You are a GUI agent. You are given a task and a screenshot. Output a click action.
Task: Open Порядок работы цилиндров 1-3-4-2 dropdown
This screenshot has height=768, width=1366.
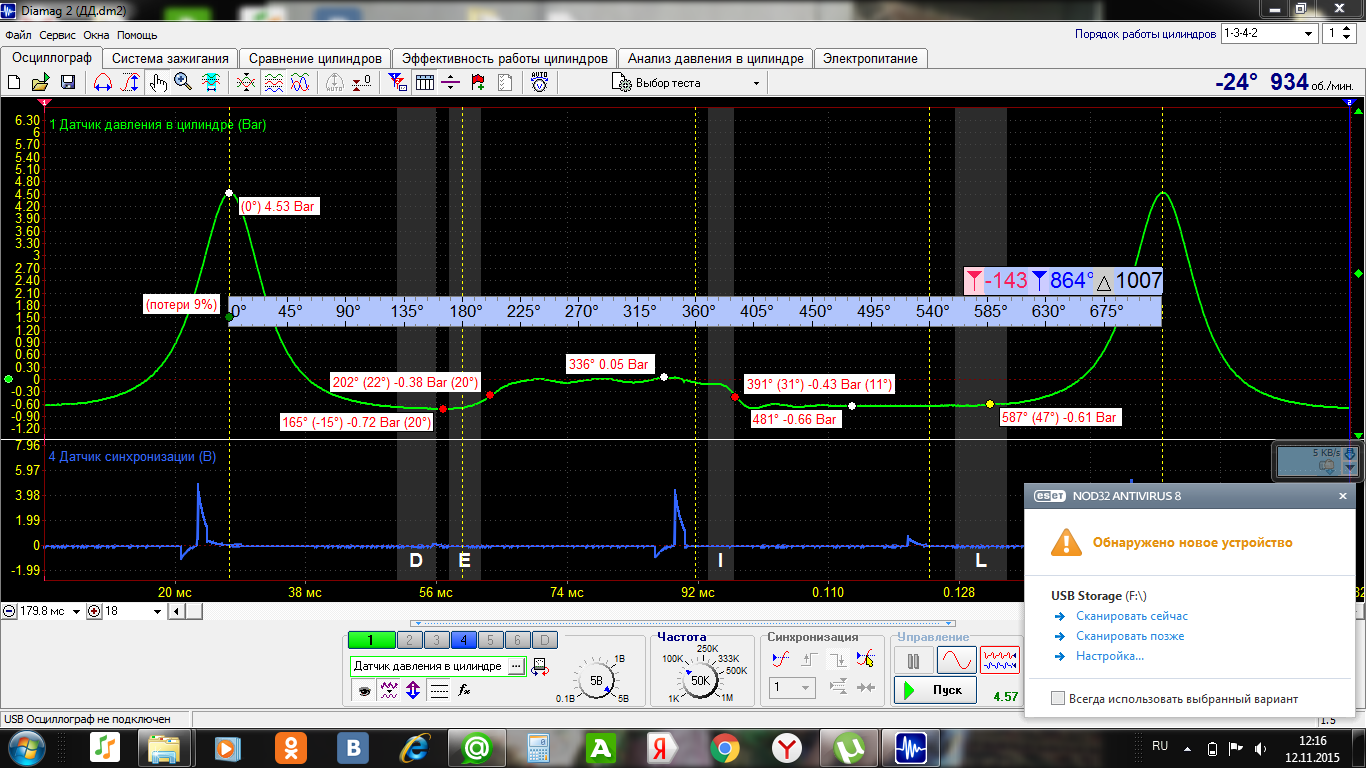[x=1269, y=33]
